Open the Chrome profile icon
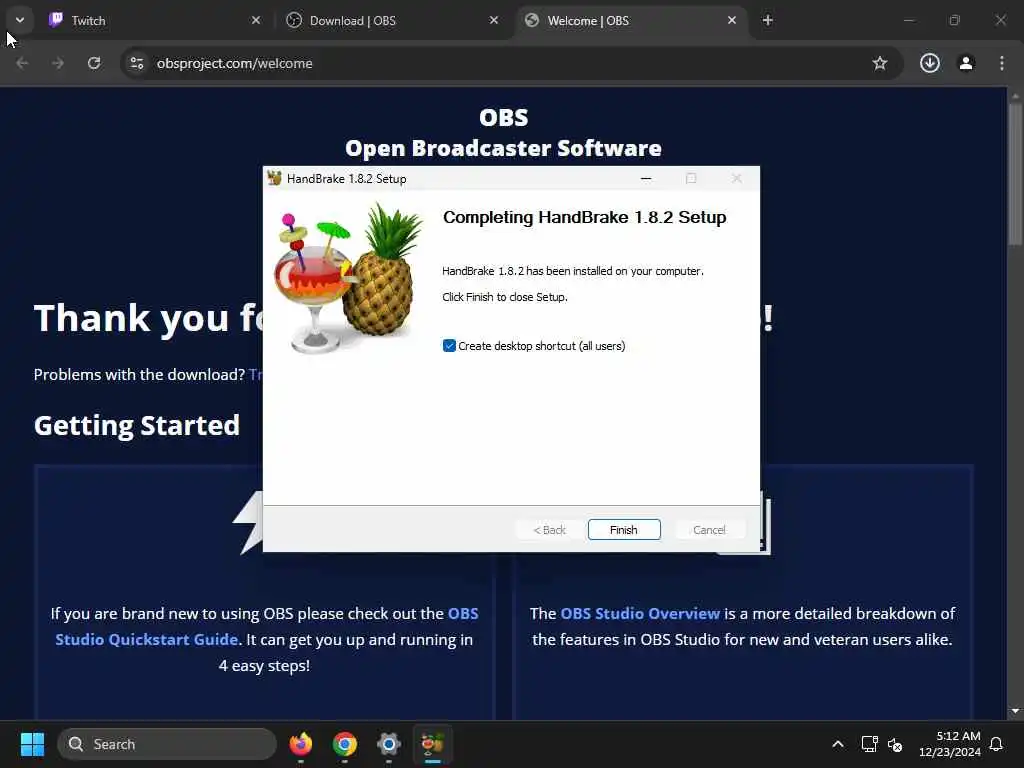Viewport: 1024px width, 768px height. [x=966, y=63]
